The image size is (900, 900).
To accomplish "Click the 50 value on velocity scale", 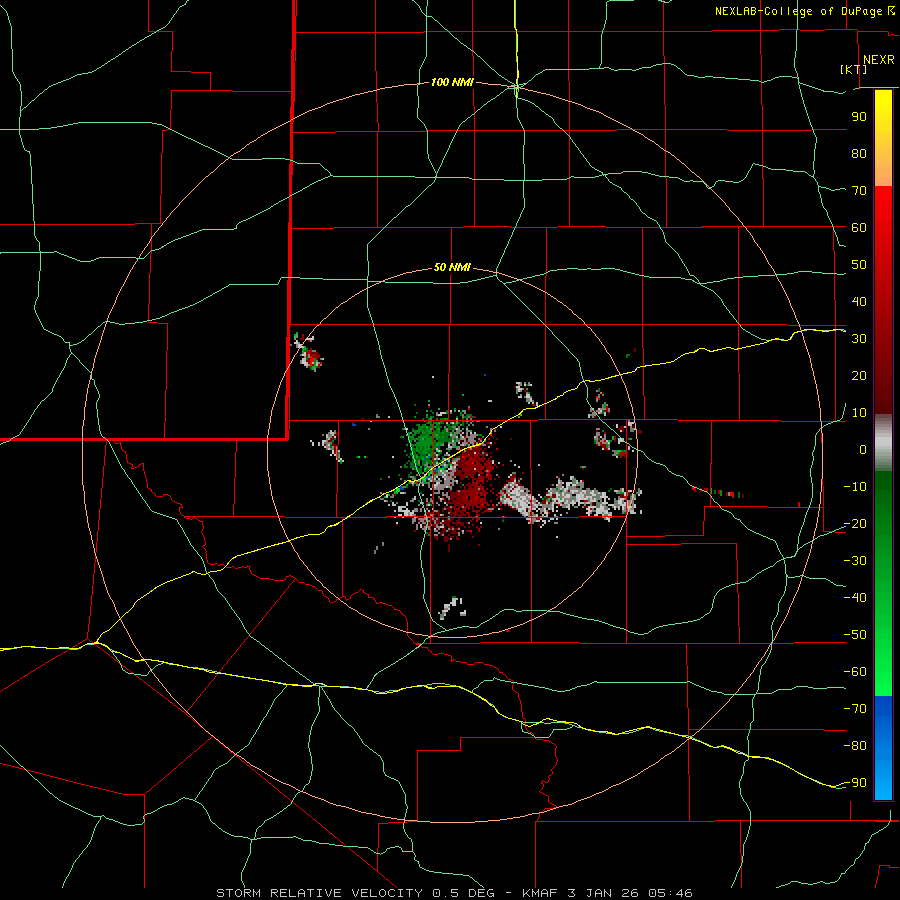I will click(859, 265).
